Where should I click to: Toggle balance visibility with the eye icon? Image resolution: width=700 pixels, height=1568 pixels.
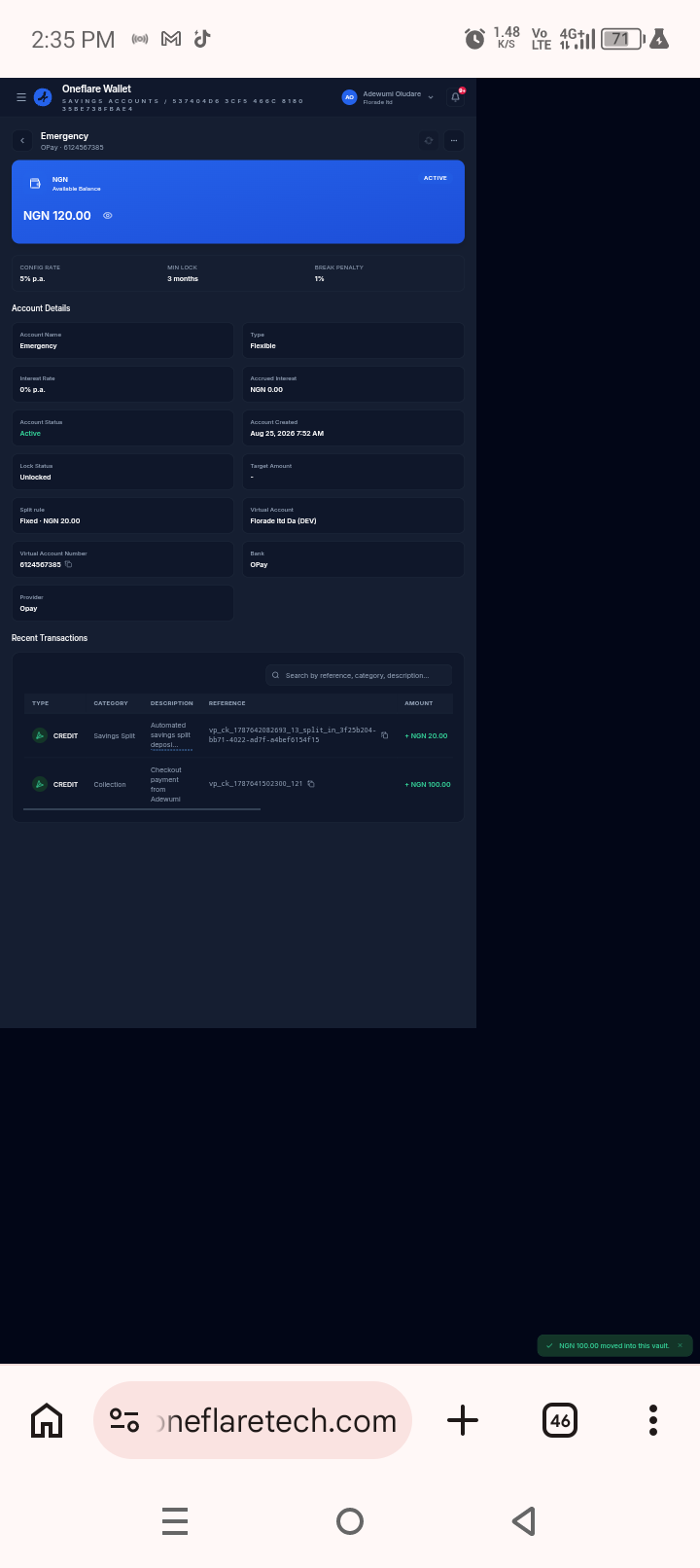pos(108,216)
